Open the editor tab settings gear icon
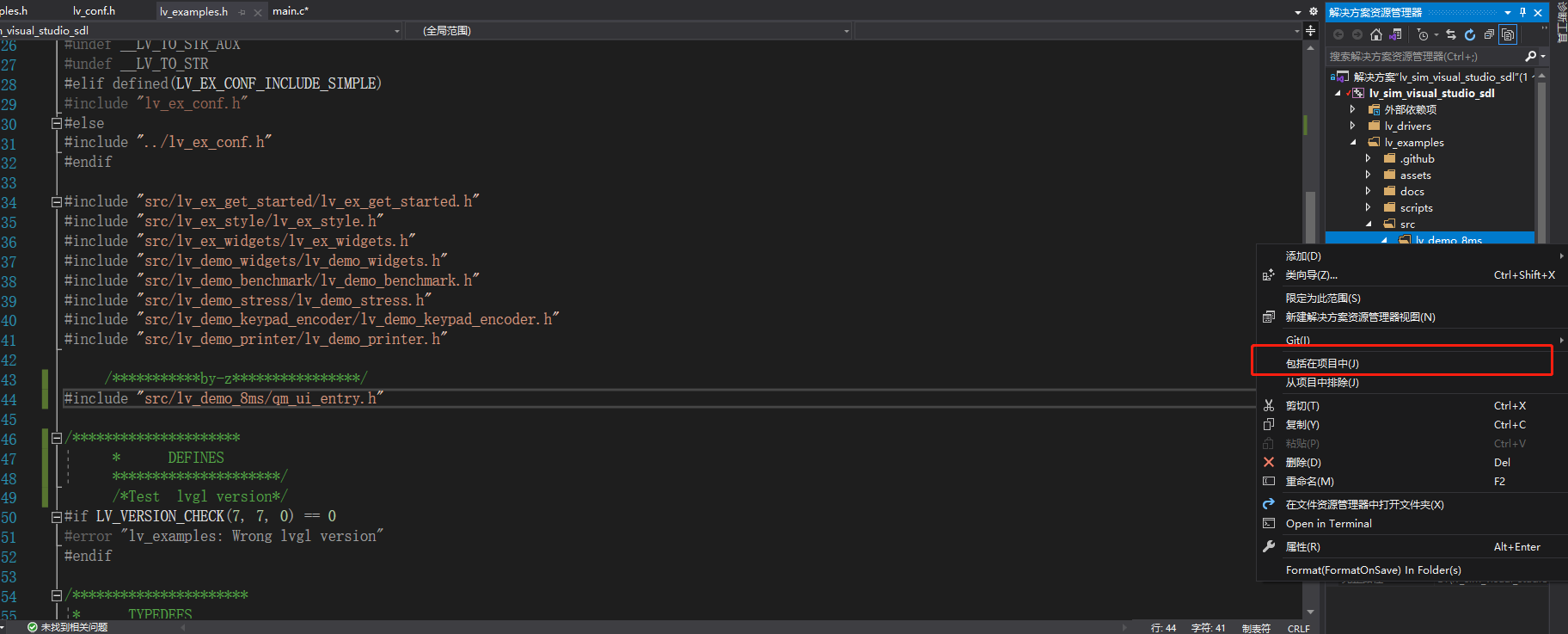This screenshot has width=1568, height=634. click(x=1314, y=11)
